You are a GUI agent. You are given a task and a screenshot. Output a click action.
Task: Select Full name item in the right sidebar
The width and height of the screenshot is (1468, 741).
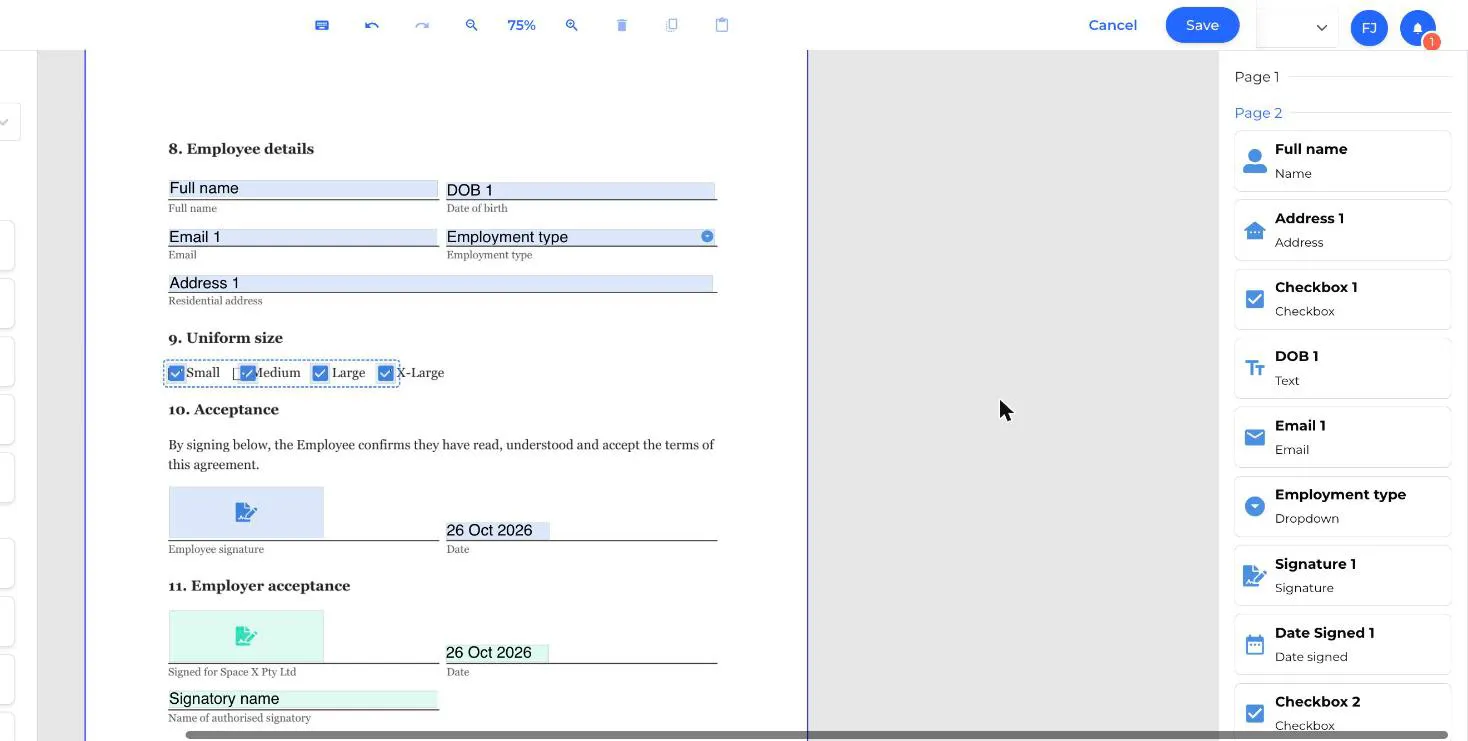pos(1342,160)
